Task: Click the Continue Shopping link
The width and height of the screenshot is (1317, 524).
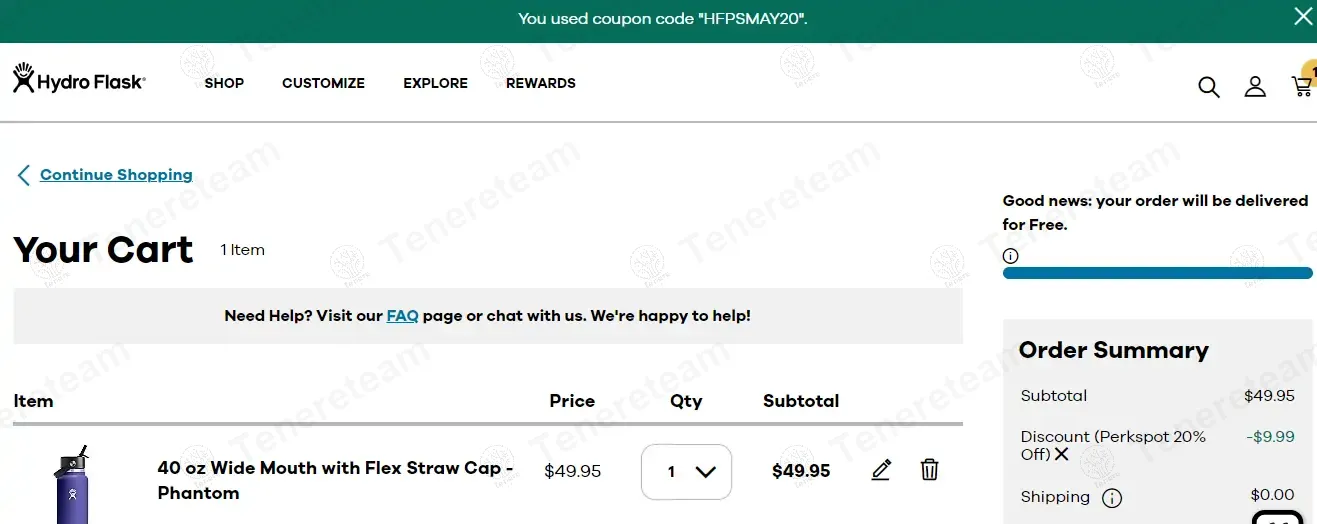Action: tap(116, 175)
